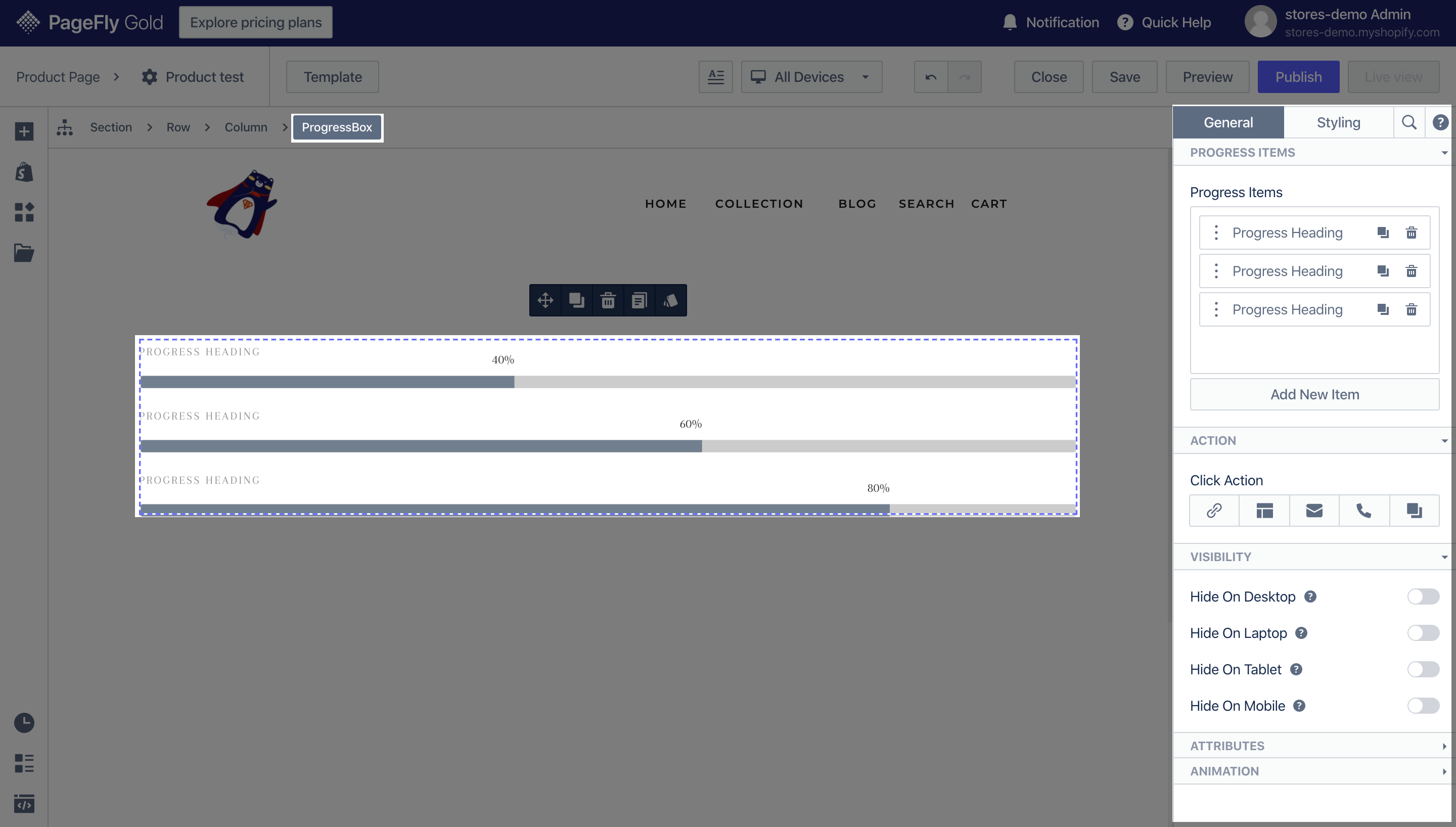Open the Shopify elements sidebar icon

coord(24,171)
